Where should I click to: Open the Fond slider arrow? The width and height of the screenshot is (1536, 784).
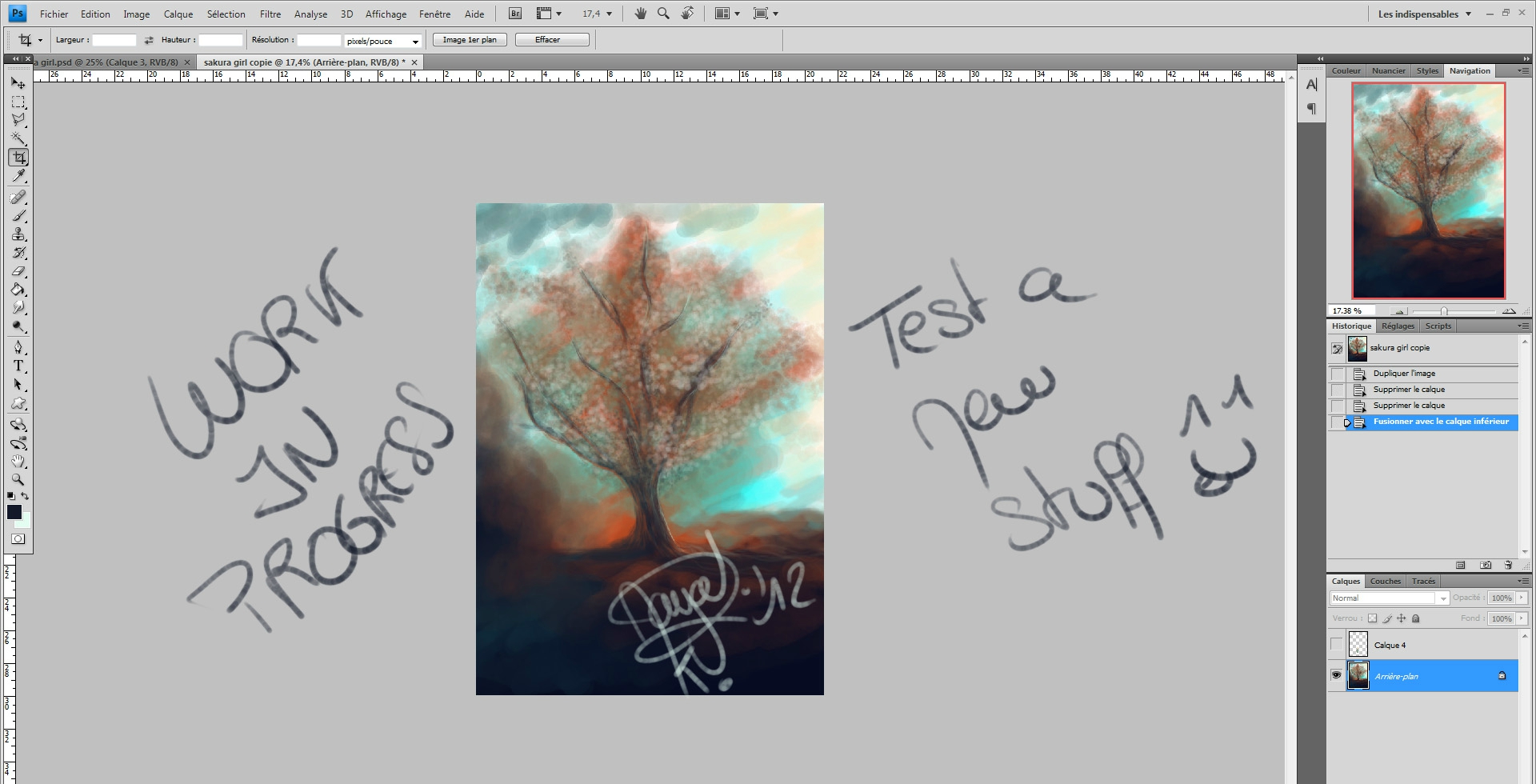(1522, 618)
